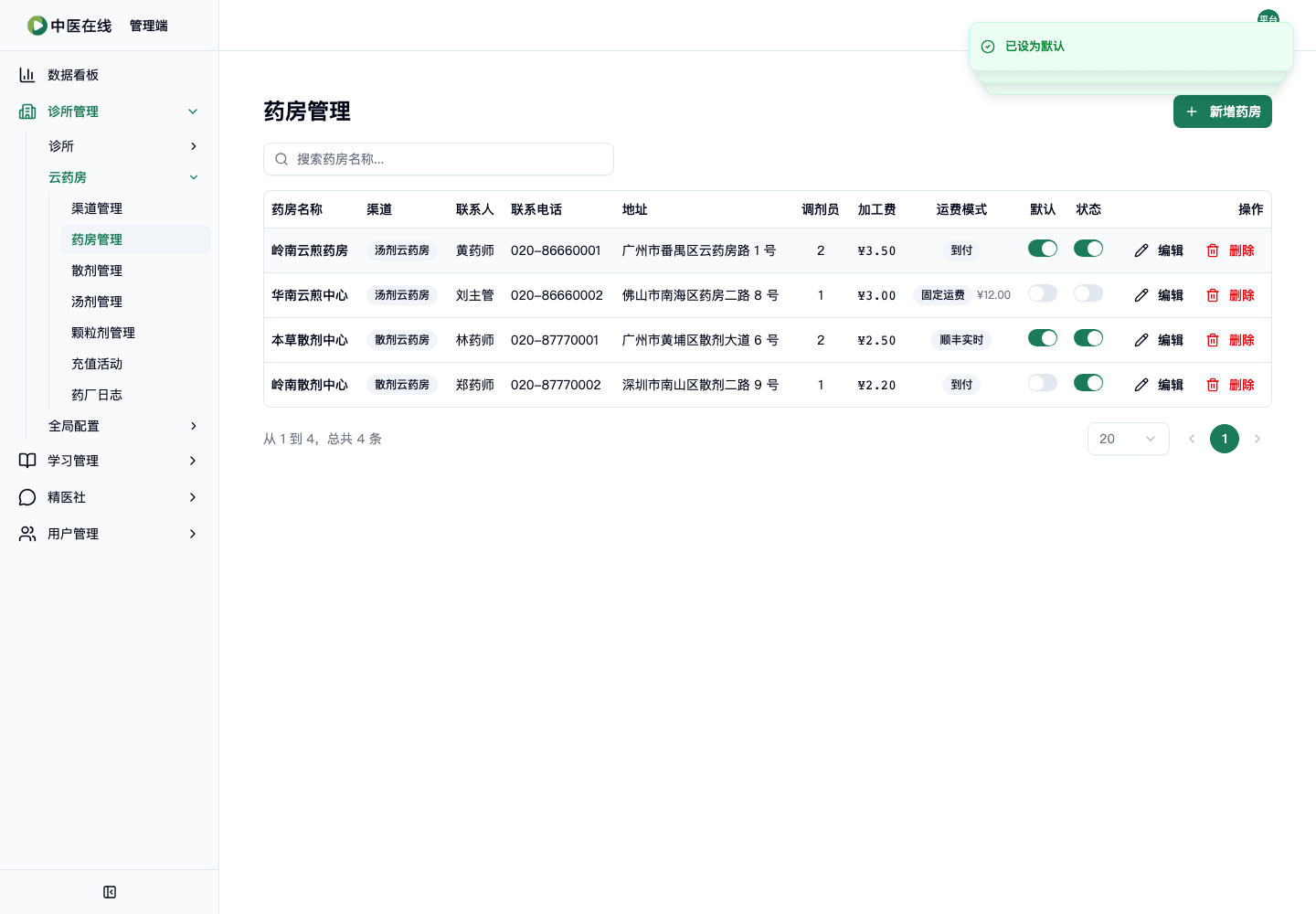Viewport: 1316px width, 914px height.
Task: Click address 广州市番禺区云药房路 1 号
Action: pyautogui.click(x=699, y=250)
